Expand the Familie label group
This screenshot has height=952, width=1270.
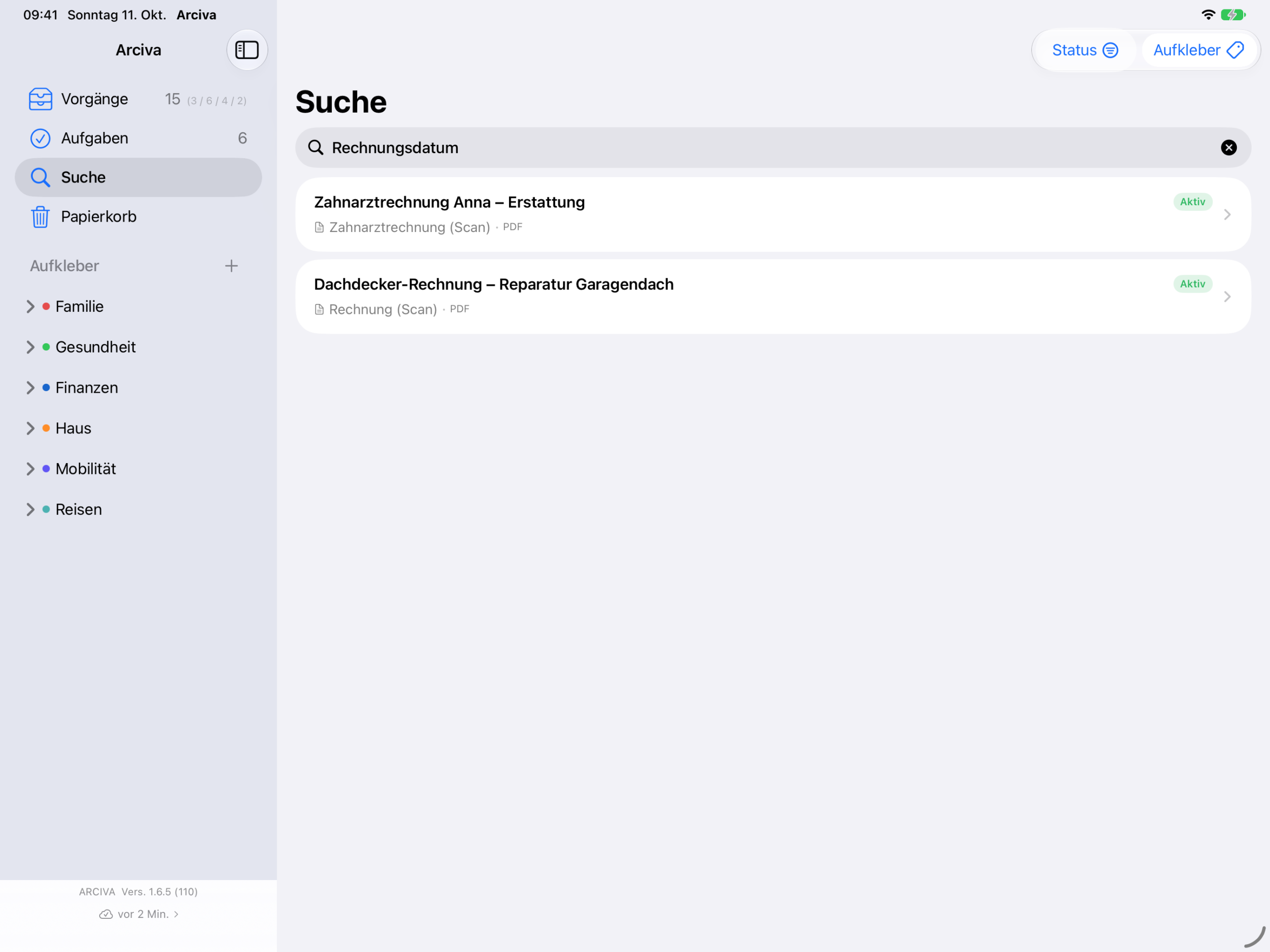30,307
